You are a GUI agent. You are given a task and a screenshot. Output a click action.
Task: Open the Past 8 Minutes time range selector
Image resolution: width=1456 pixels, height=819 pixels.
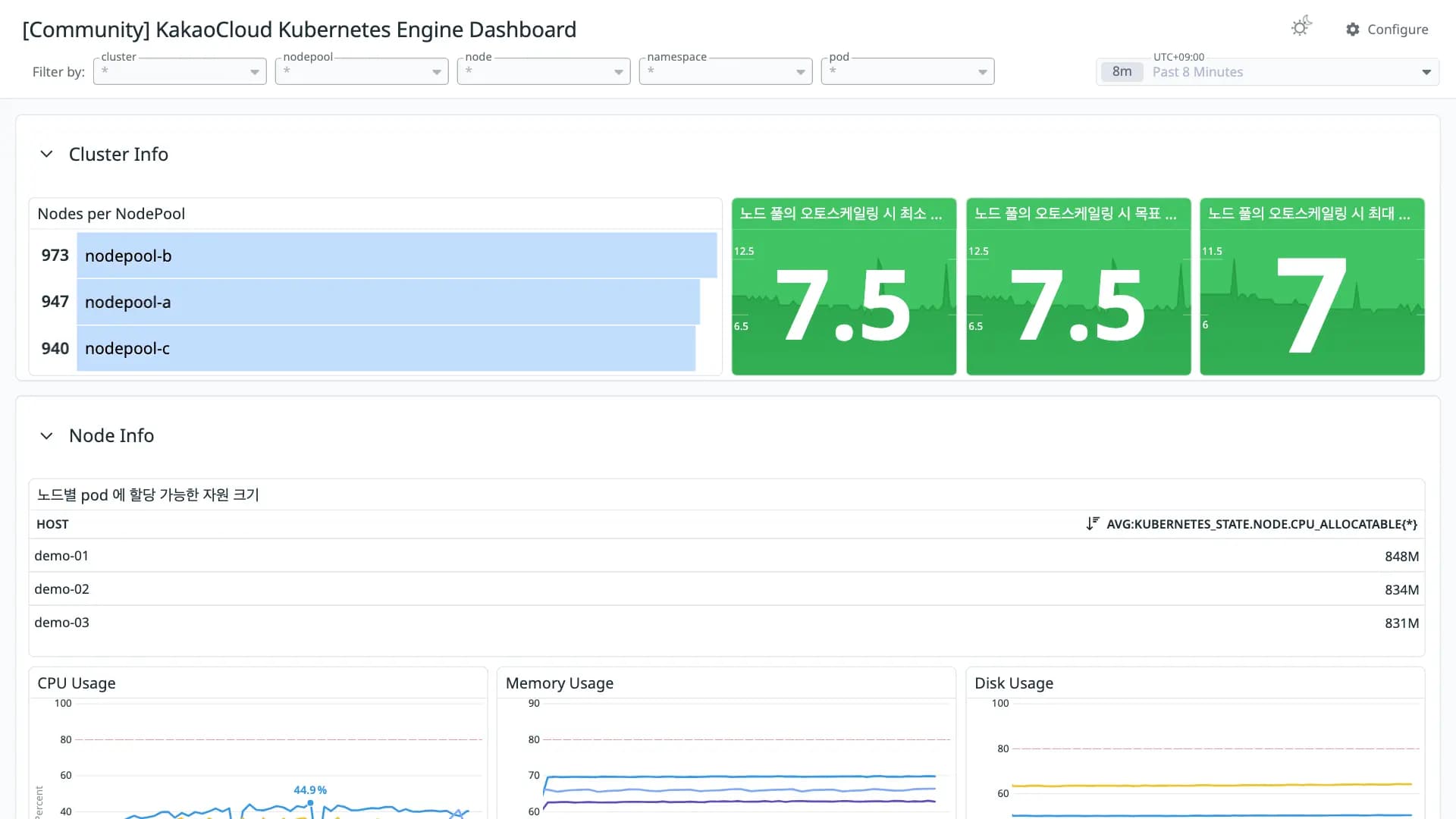tap(1267, 72)
